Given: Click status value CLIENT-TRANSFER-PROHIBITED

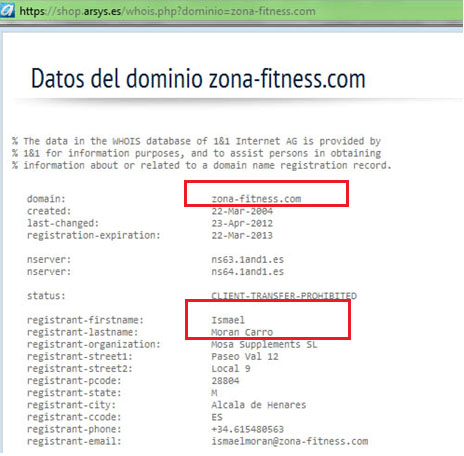Looking at the screenshot, I should click(x=284, y=296).
